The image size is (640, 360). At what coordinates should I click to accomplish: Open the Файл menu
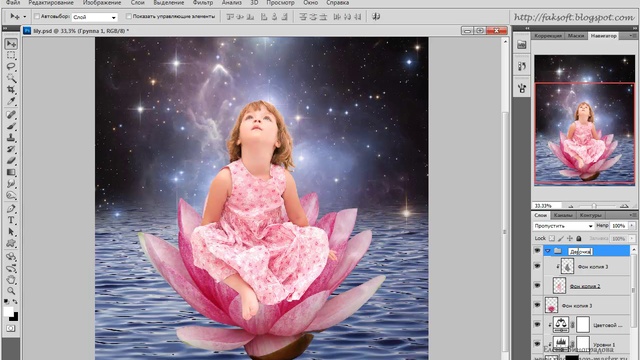(x=13, y=2)
